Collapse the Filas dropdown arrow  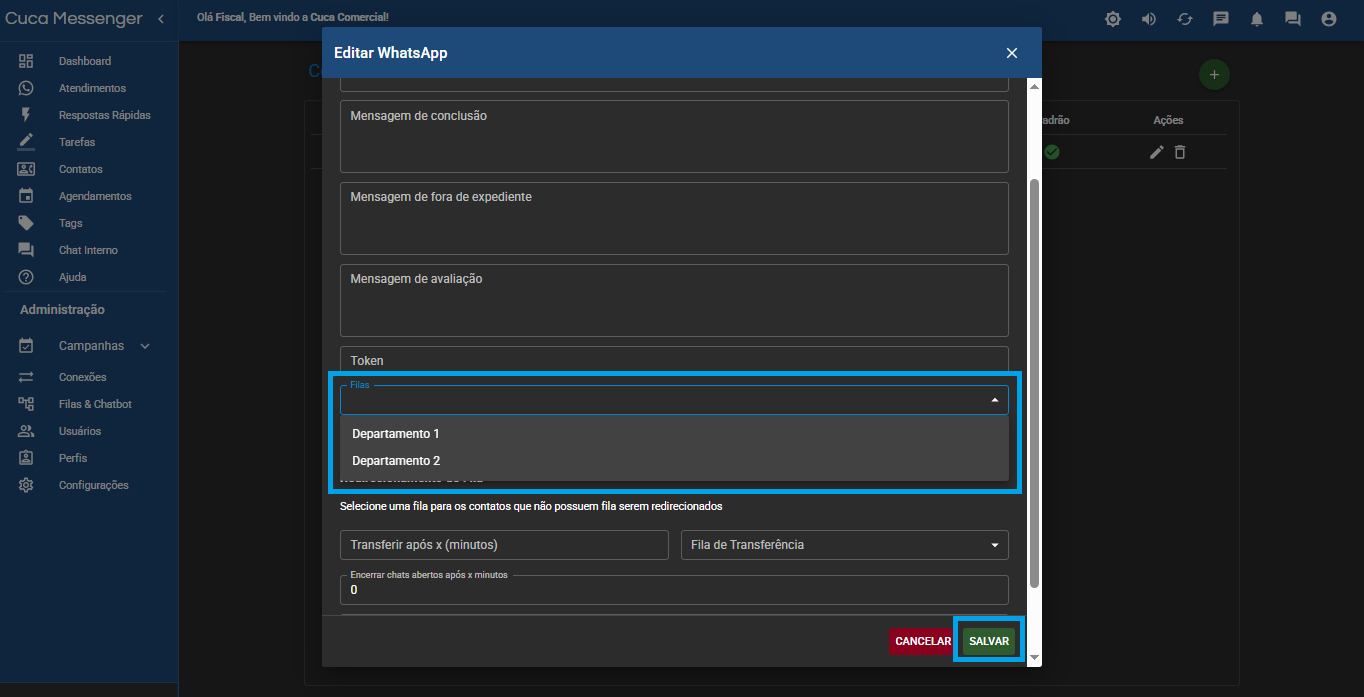(995, 400)
